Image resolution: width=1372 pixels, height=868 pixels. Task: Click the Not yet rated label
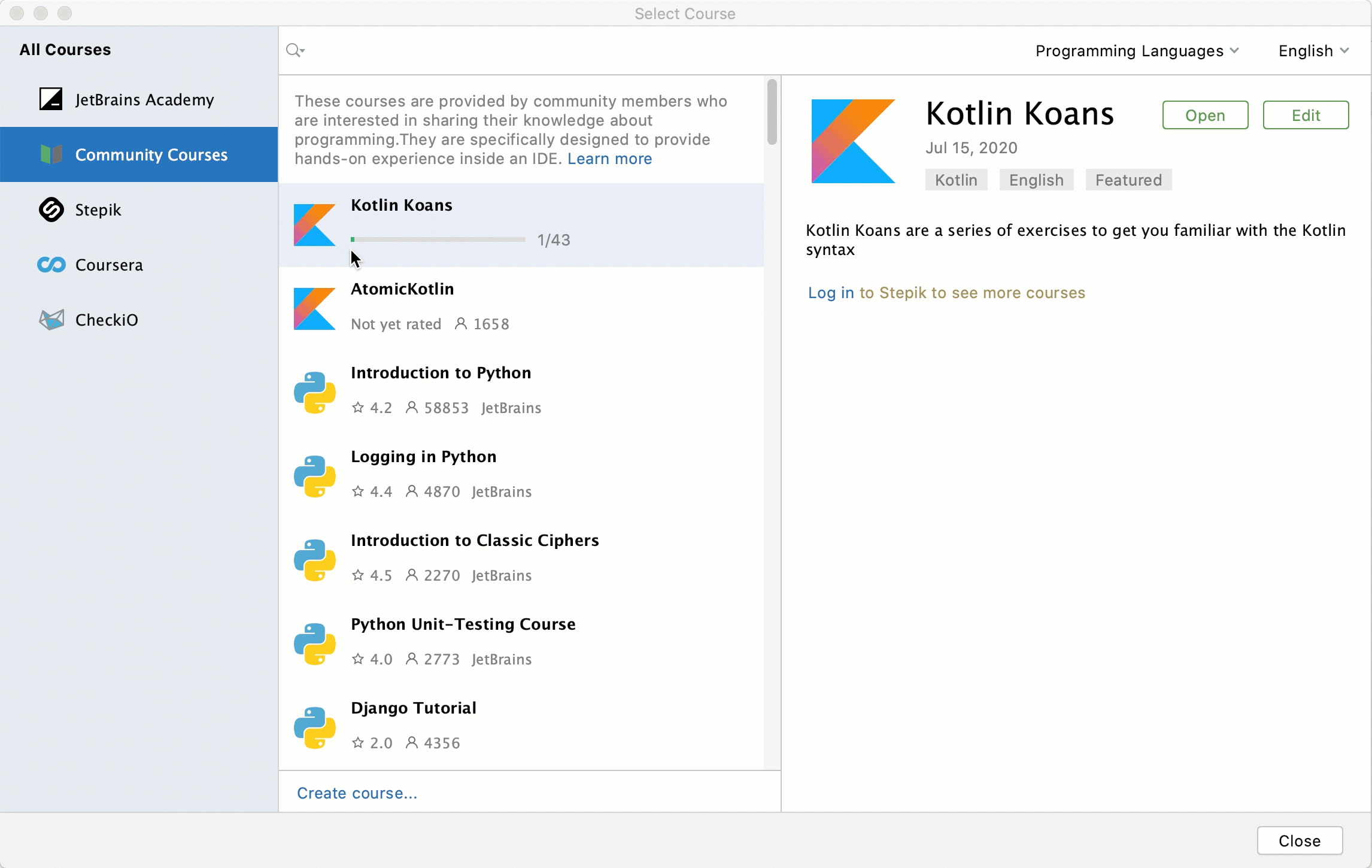(x=396, y=324)
